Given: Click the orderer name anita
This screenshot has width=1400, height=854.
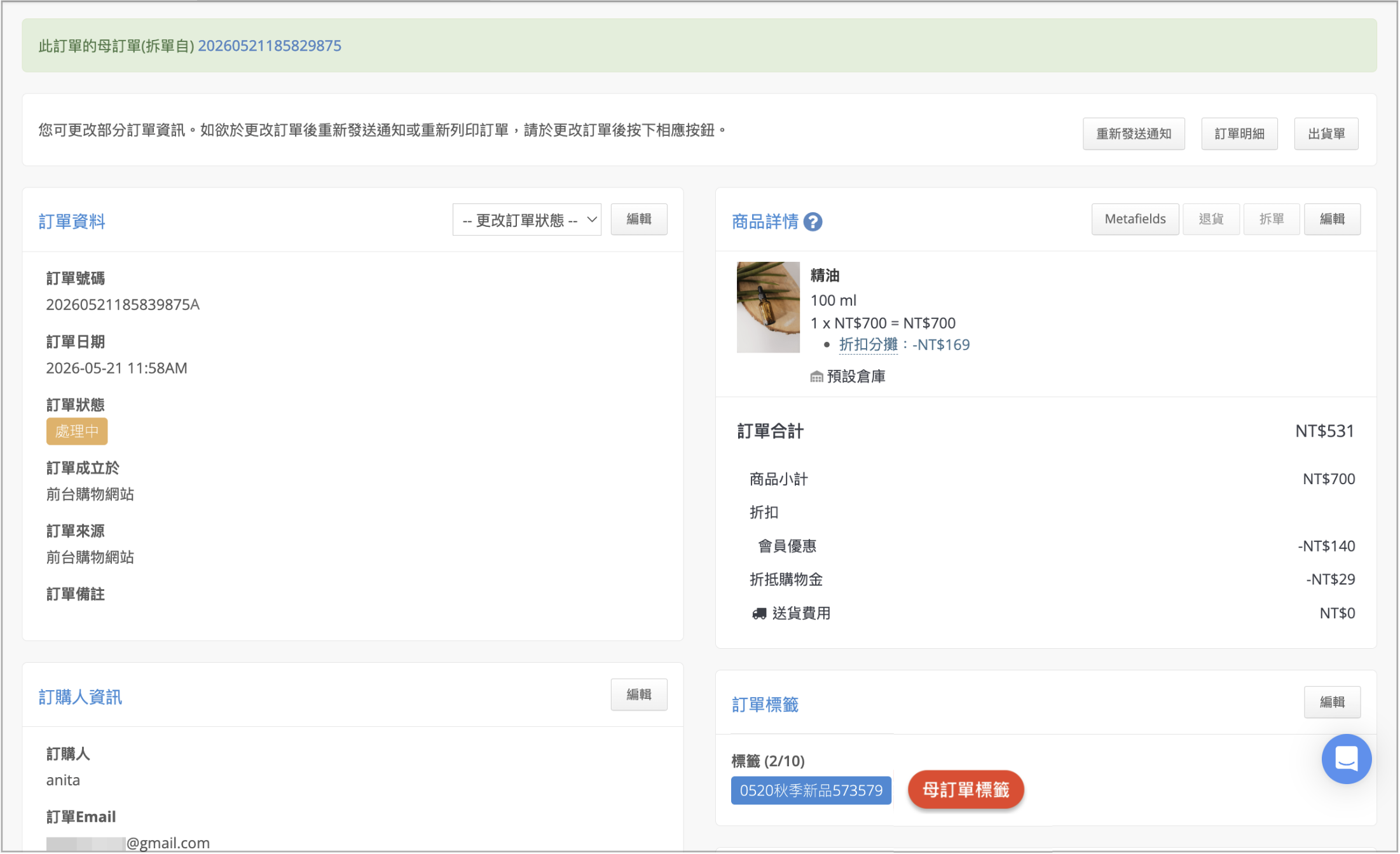Looking at the screenshot, I should pyautogui.click(x=63, y=780).
